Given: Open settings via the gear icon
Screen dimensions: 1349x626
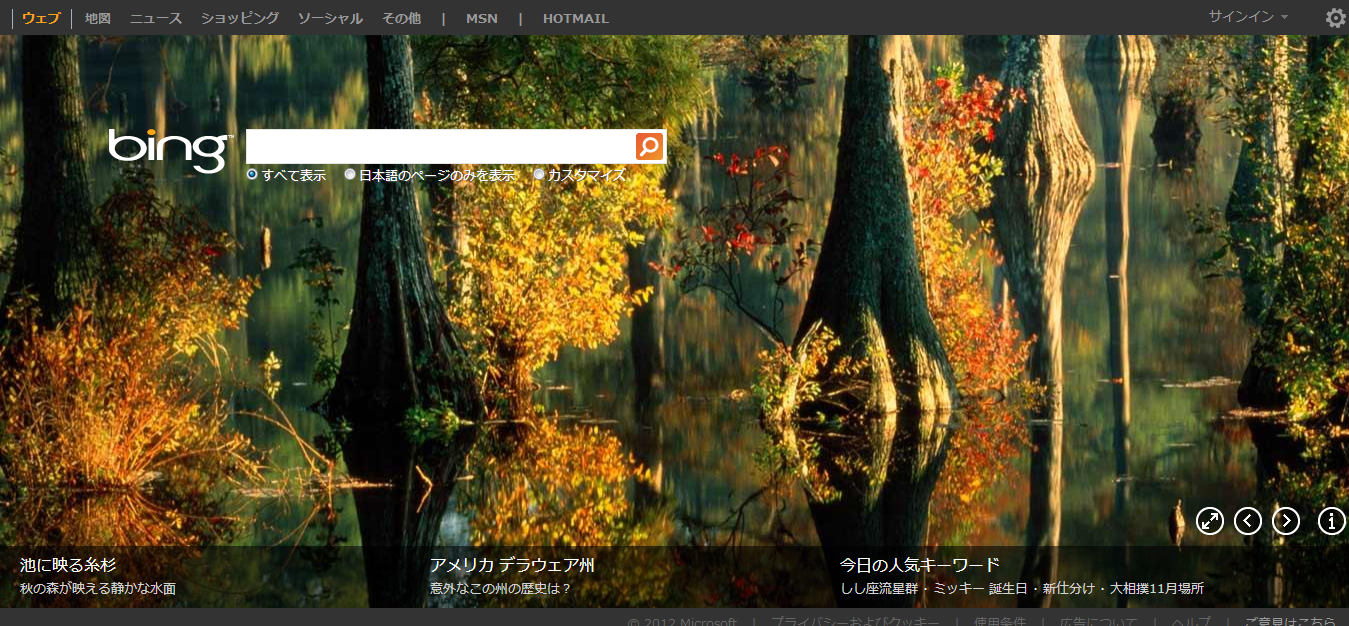Looking at the screenshot, I should click(x=1335, y=18).
